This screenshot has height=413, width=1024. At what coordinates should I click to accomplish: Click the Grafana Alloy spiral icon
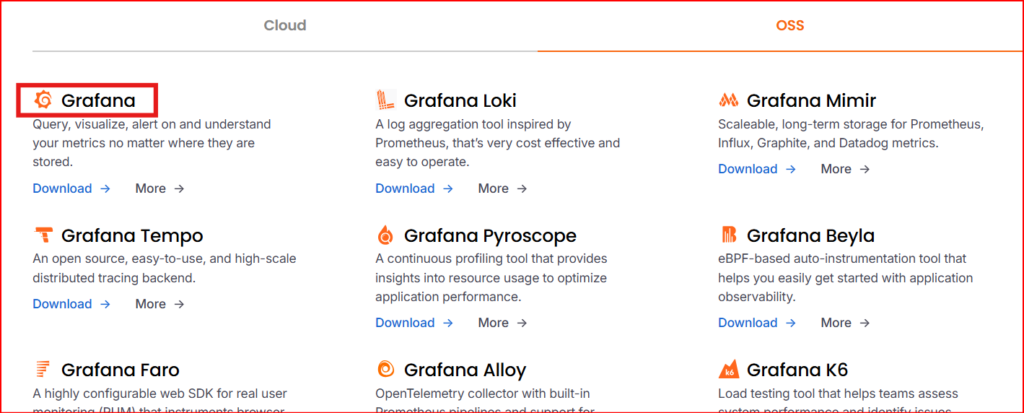click(386, 369)
